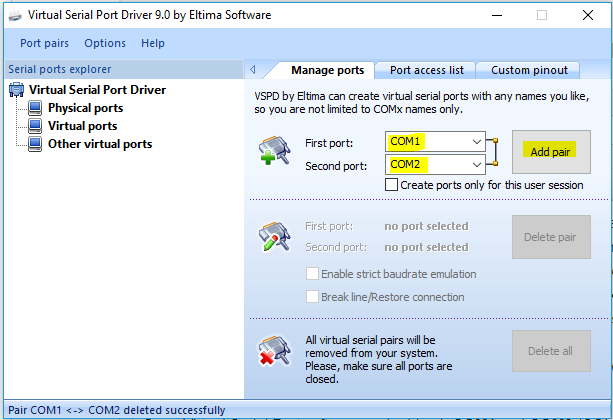Click the Delete pair button
The image size is (613, 420).
tap(551, 237)
